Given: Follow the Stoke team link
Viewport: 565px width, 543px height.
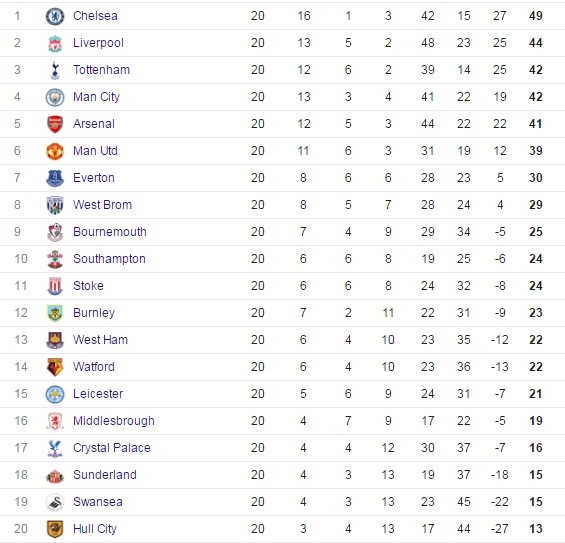Looking at the screenshot, I should (x=88, y=286).
